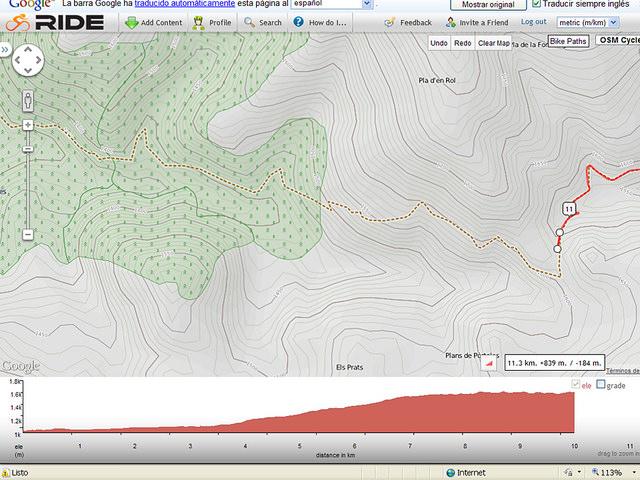Click the Profile character icon
Screen dimensions: 640x480
(198, 22)
